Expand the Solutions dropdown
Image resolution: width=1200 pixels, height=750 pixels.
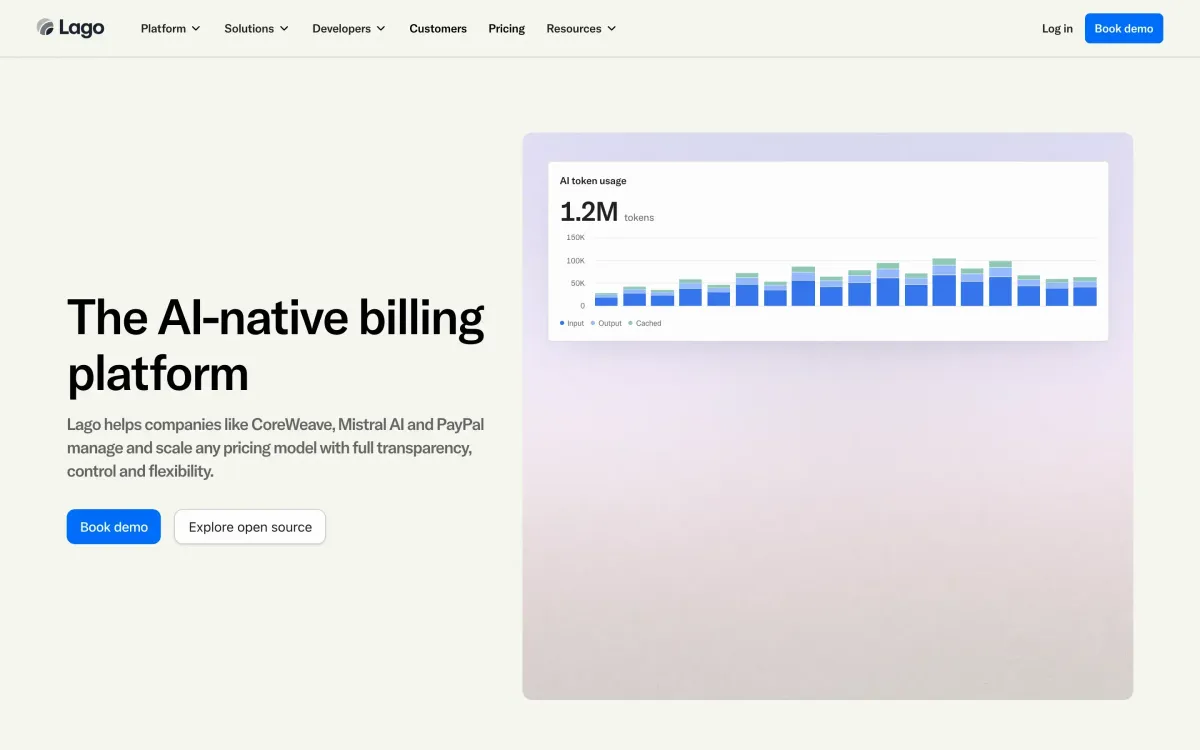256,28
